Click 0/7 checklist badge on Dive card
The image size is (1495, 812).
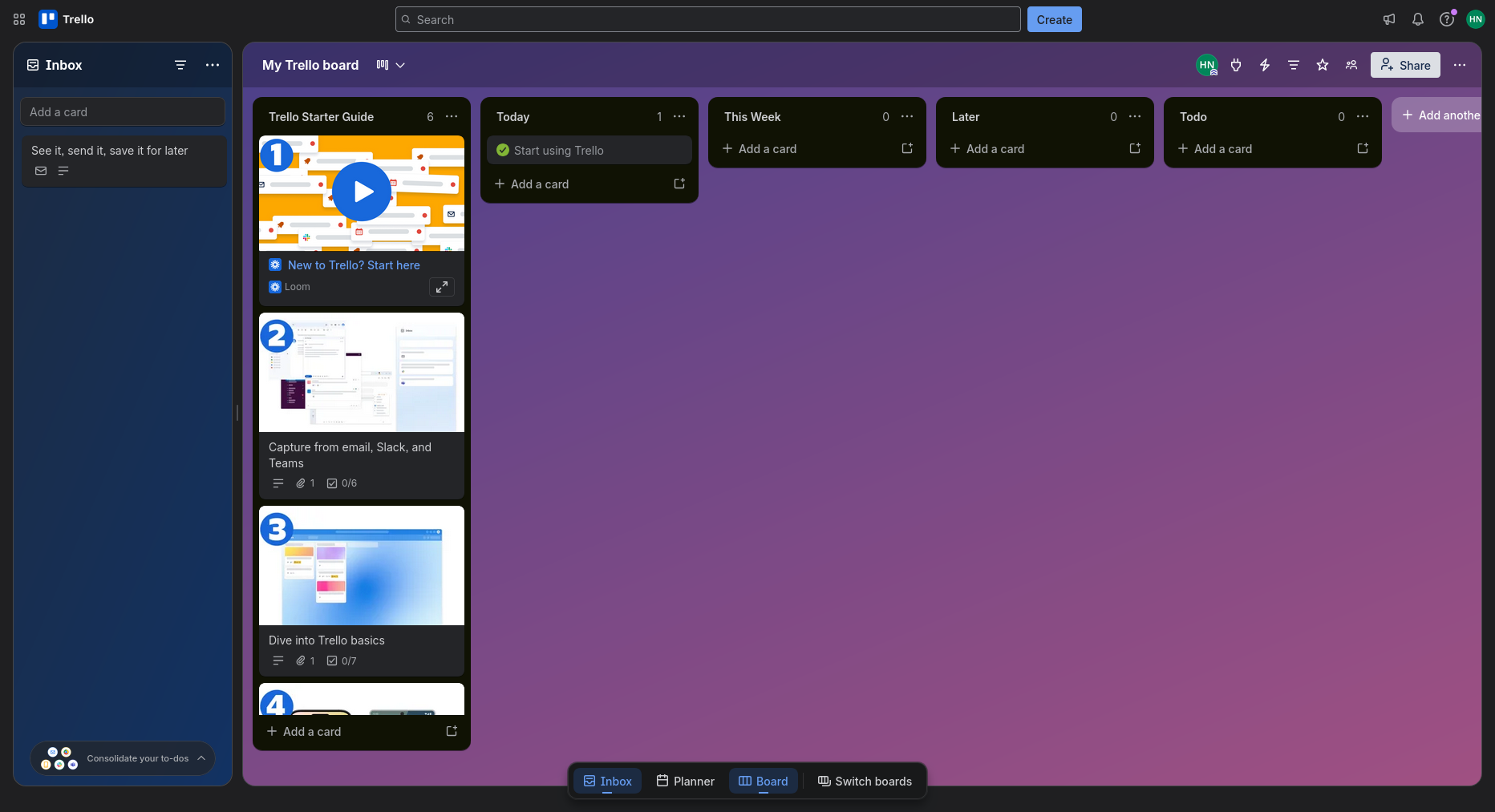(x=342, y=661)
